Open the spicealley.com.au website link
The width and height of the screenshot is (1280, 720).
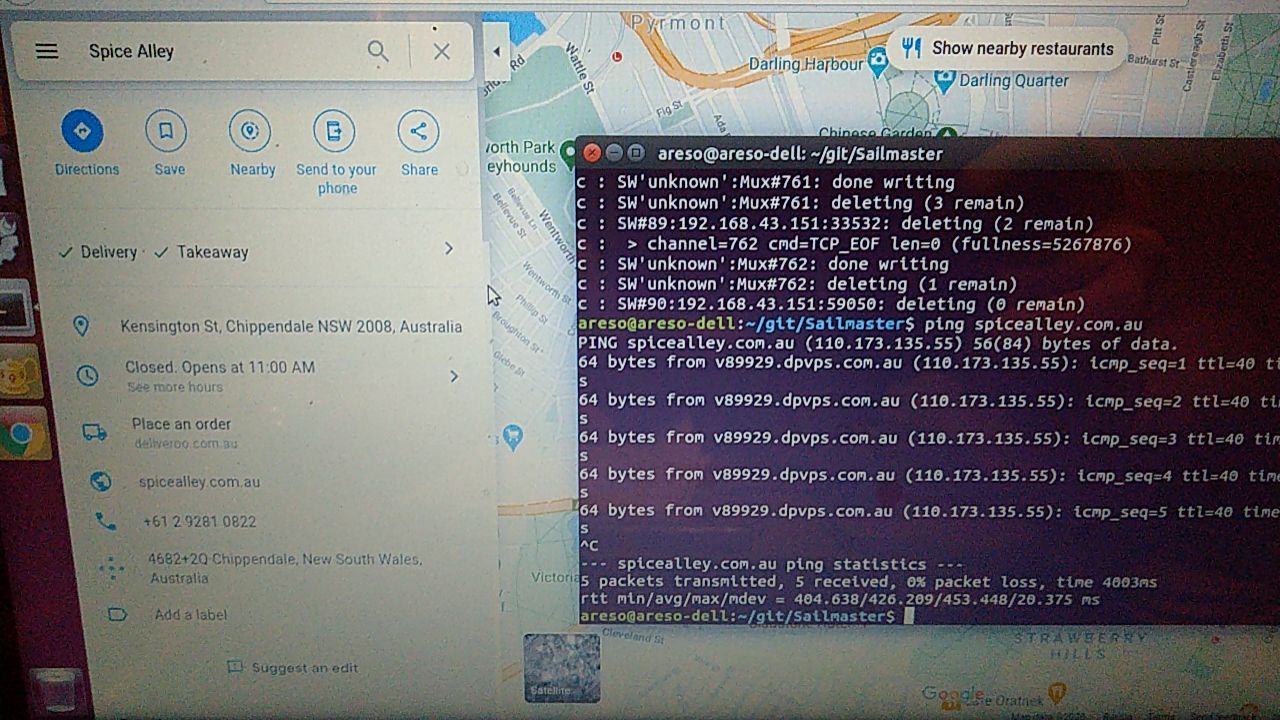[x=199, y=482]
